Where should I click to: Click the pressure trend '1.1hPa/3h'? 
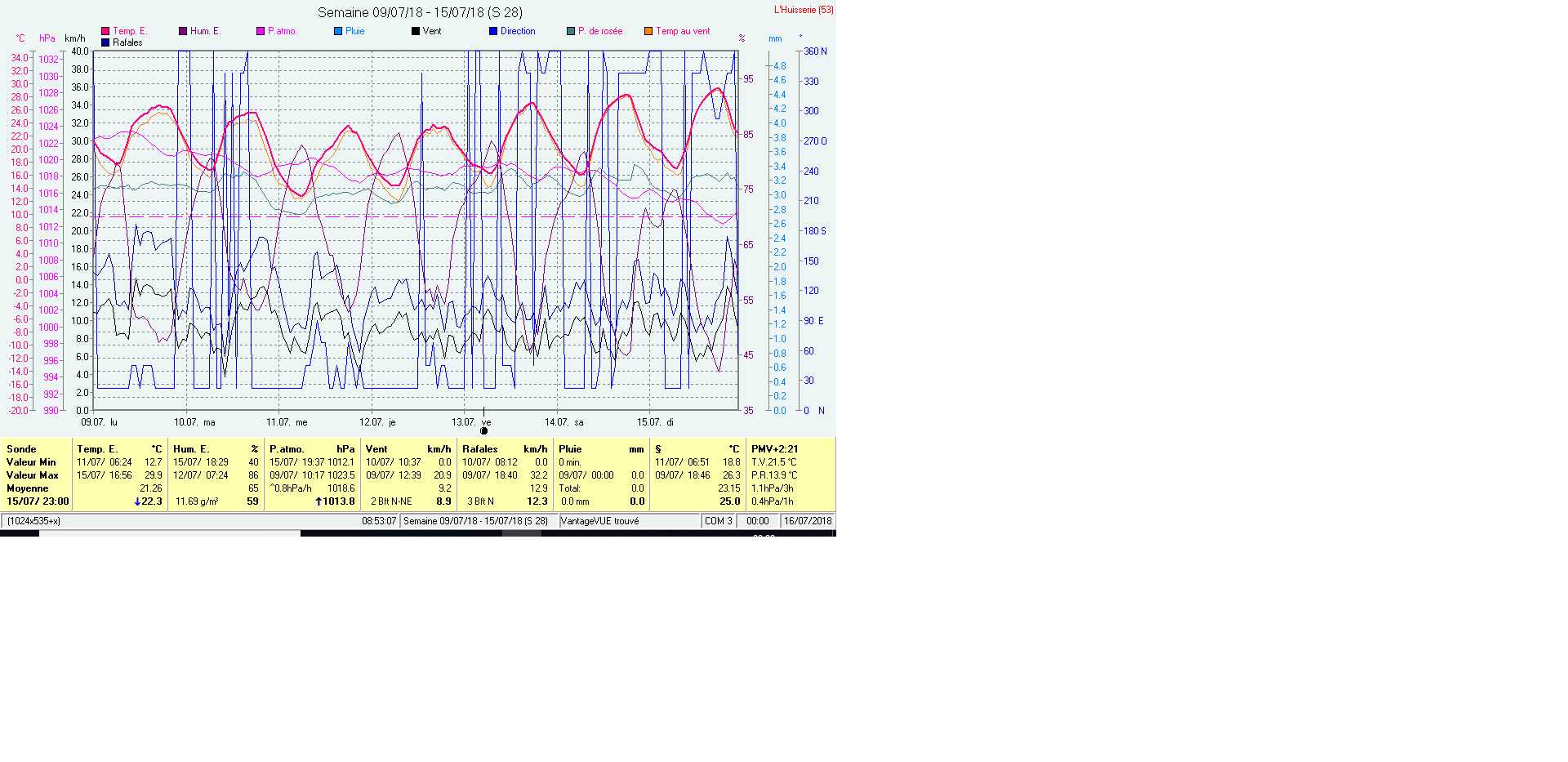pos(773,488)
